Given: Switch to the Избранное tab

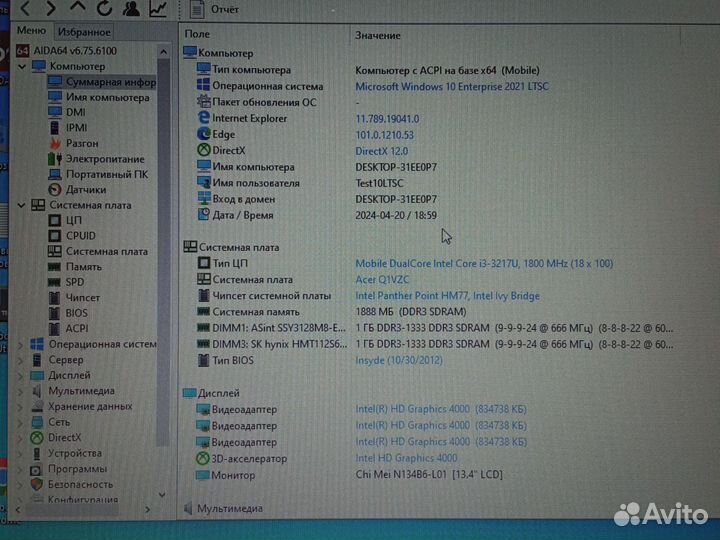Looking at the screenshot, I should coord(84,32).
